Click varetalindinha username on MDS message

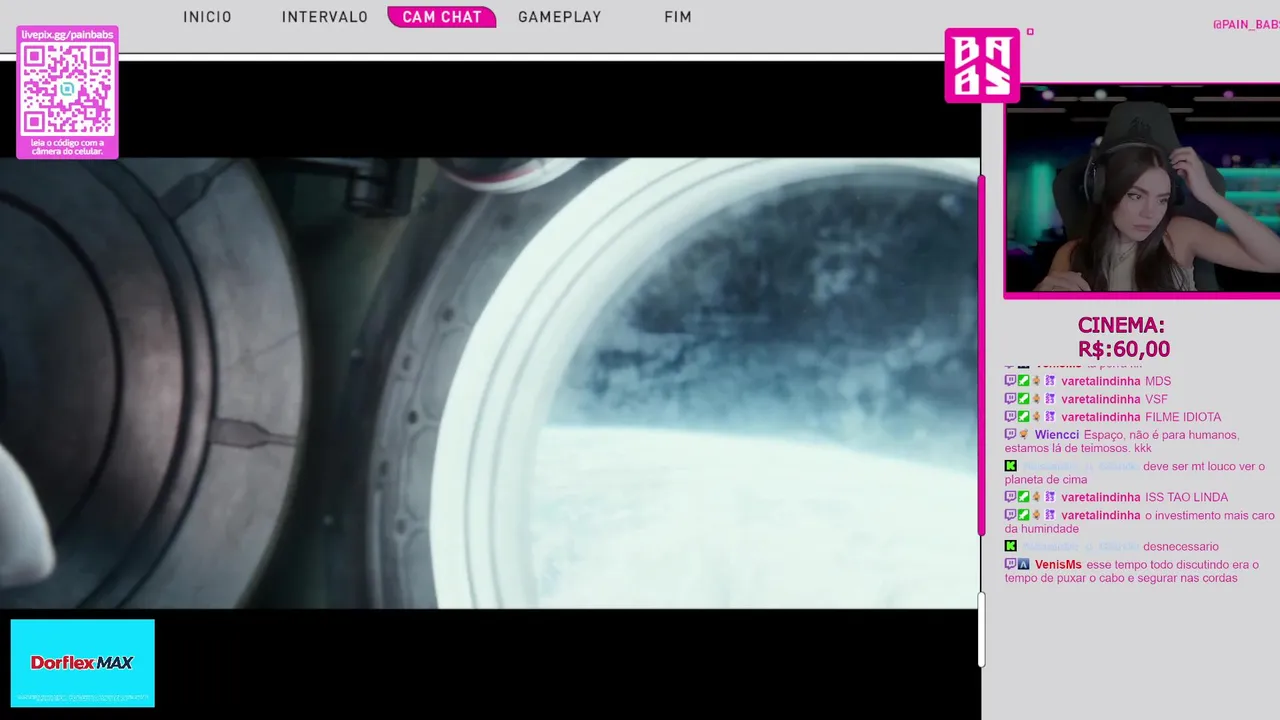(x=1101, y=381)
